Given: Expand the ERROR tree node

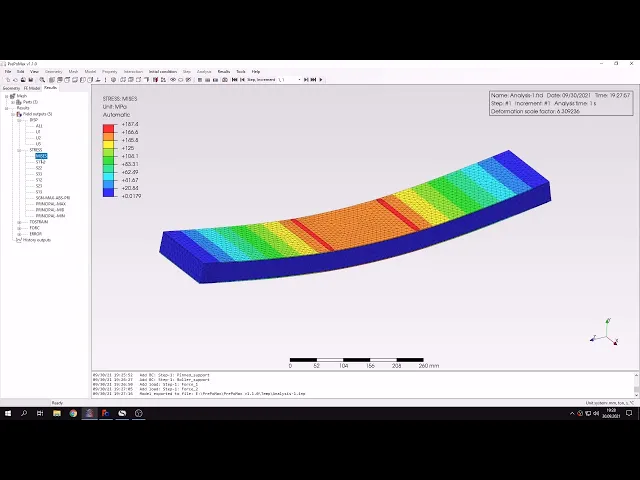Looking at the screenshot, I should tap(19, 234).
